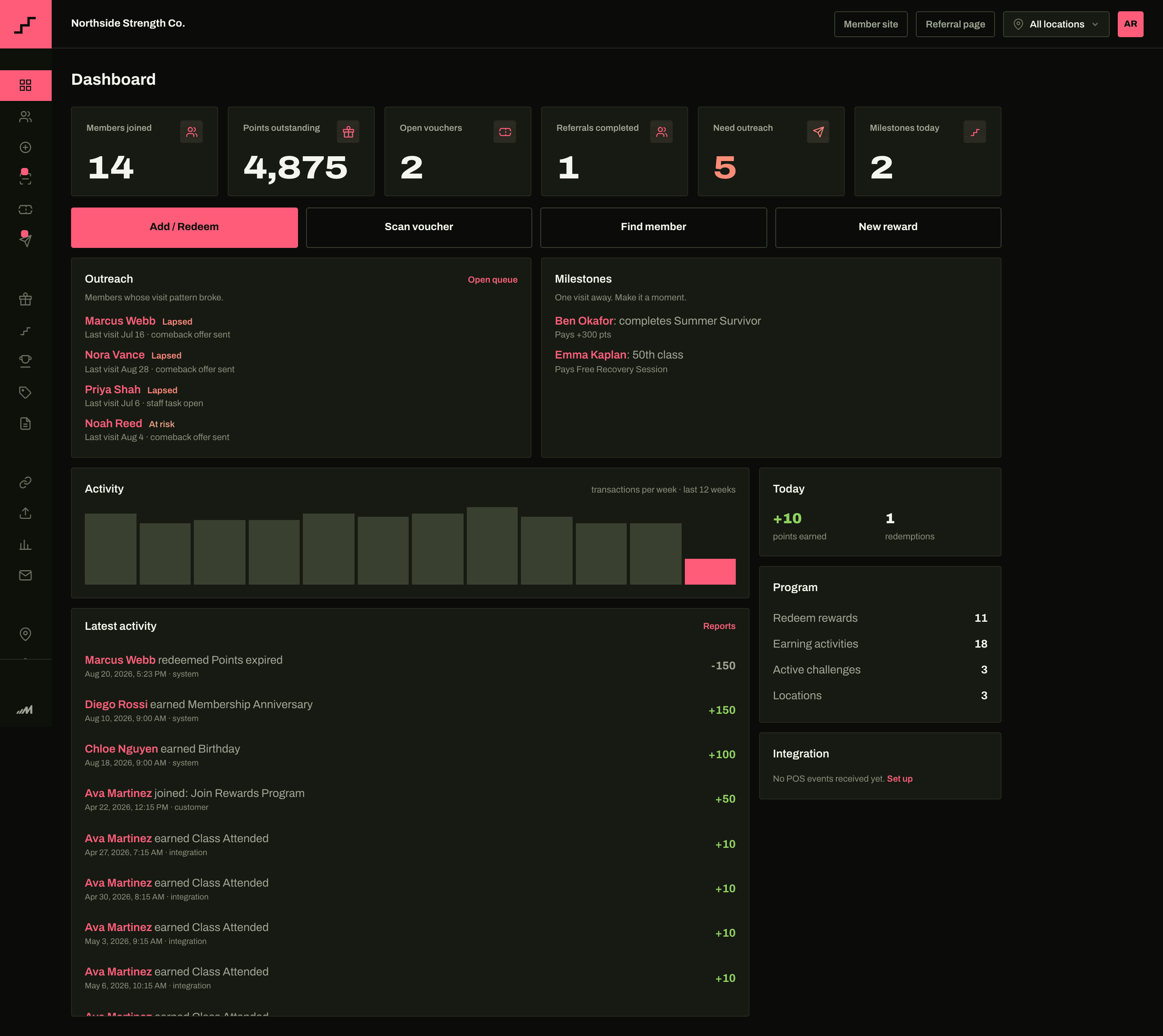Open the members icon in sidebar
1163x1036 pixels.
25,117
